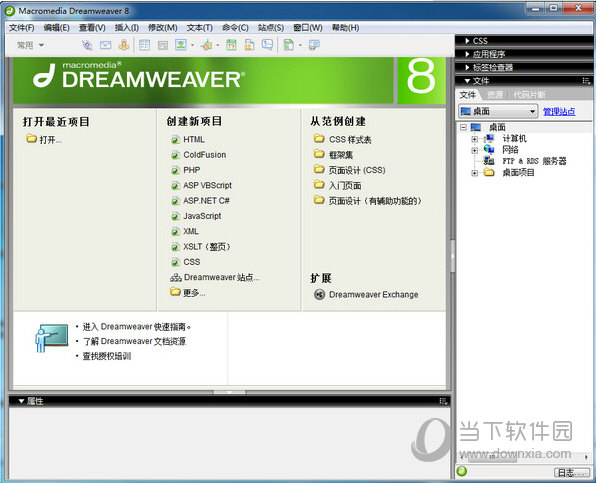Click the Hyperlink insert icon

pos(87,45)
